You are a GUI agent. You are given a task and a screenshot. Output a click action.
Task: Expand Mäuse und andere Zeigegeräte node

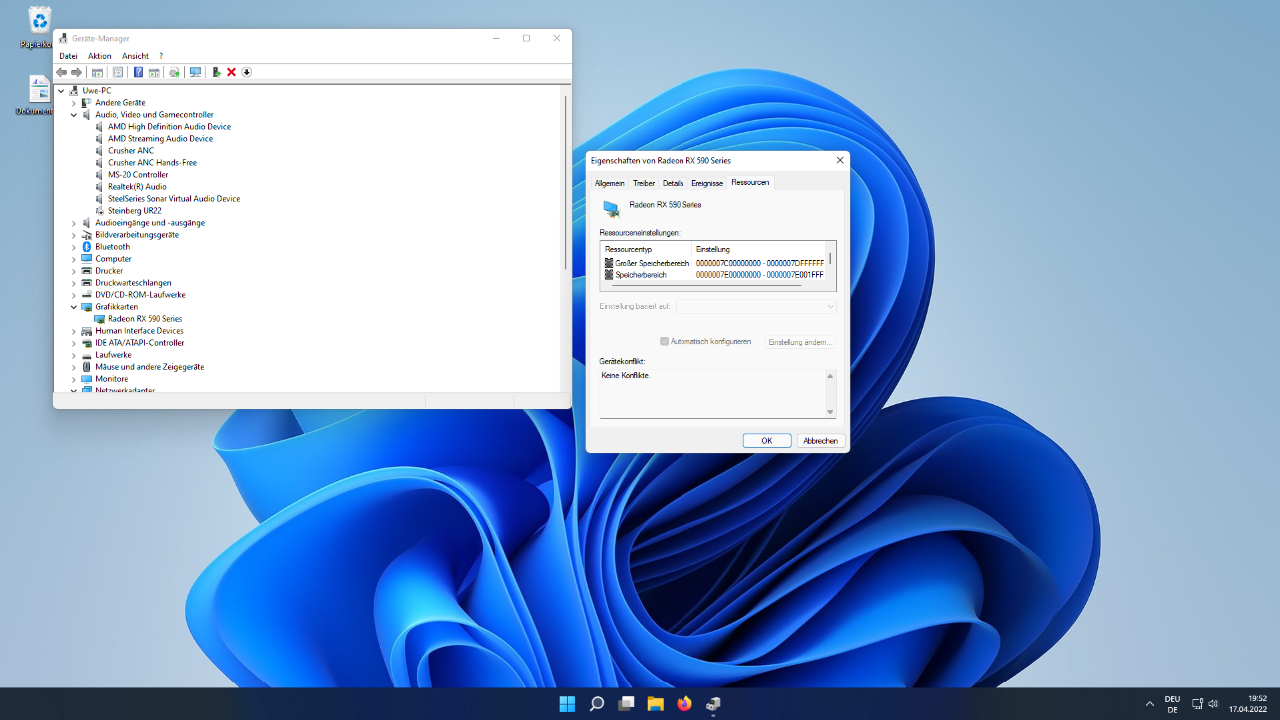[74, 367]
